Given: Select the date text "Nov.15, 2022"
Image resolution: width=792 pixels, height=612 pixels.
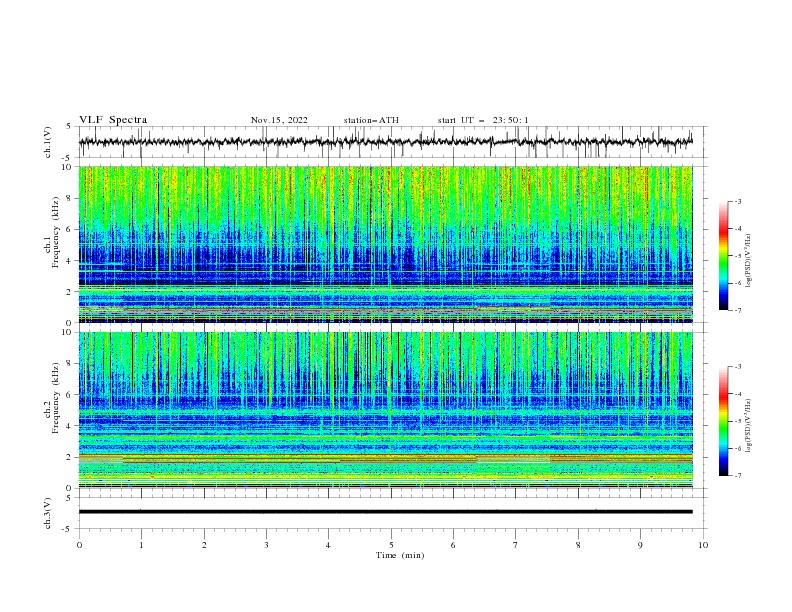Looking at the screenshot, I should coord(279,120).
